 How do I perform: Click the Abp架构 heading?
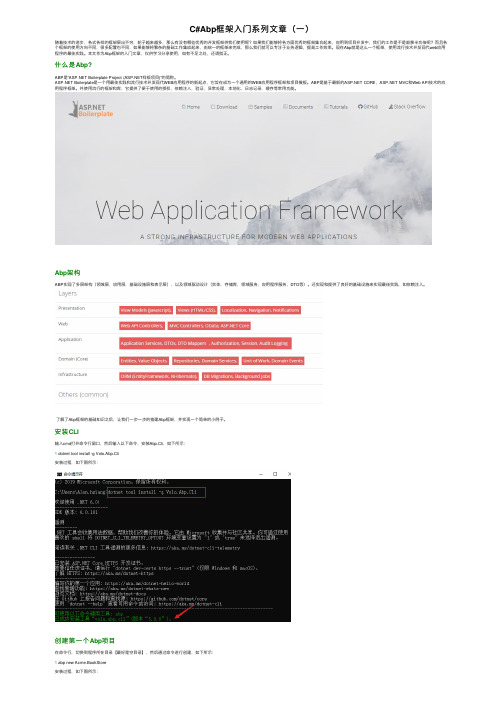point(67,273)
